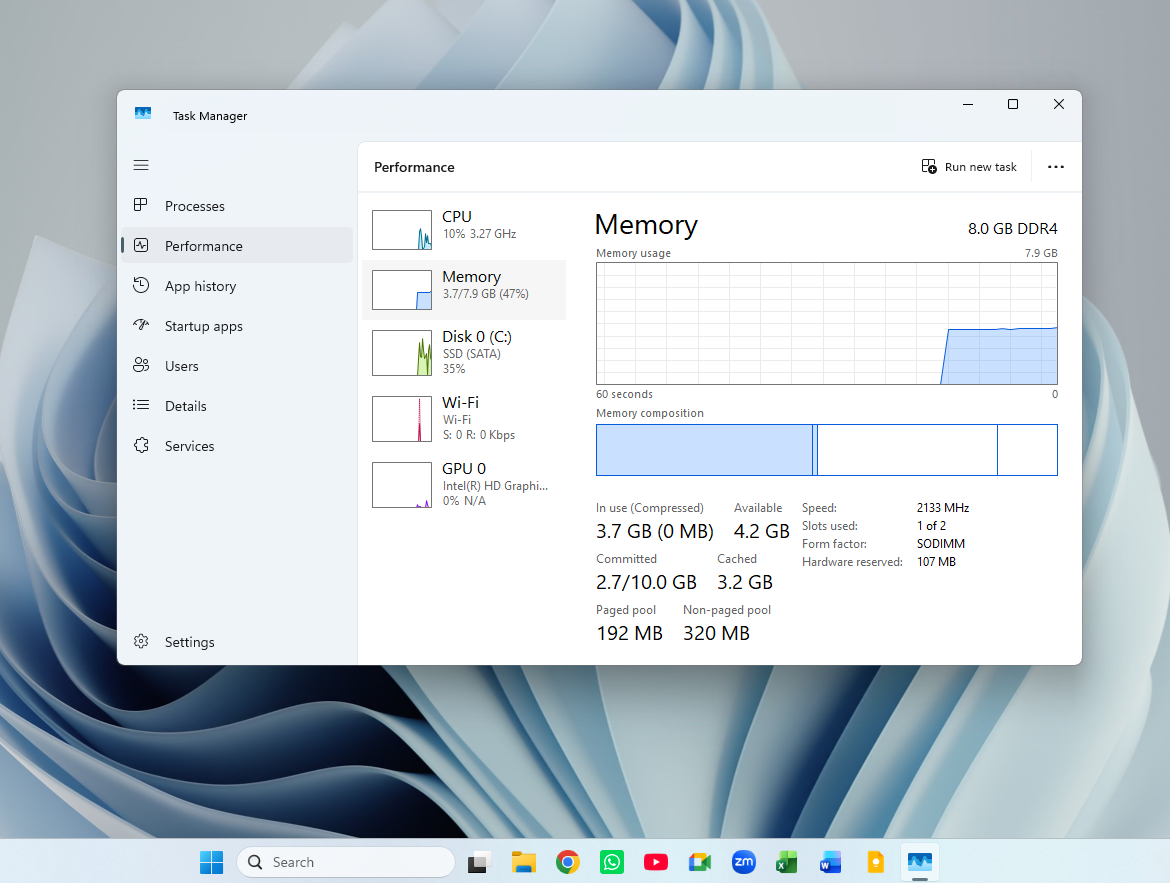Launch Google Chrome from the taskbar

(x=568, y=862)
